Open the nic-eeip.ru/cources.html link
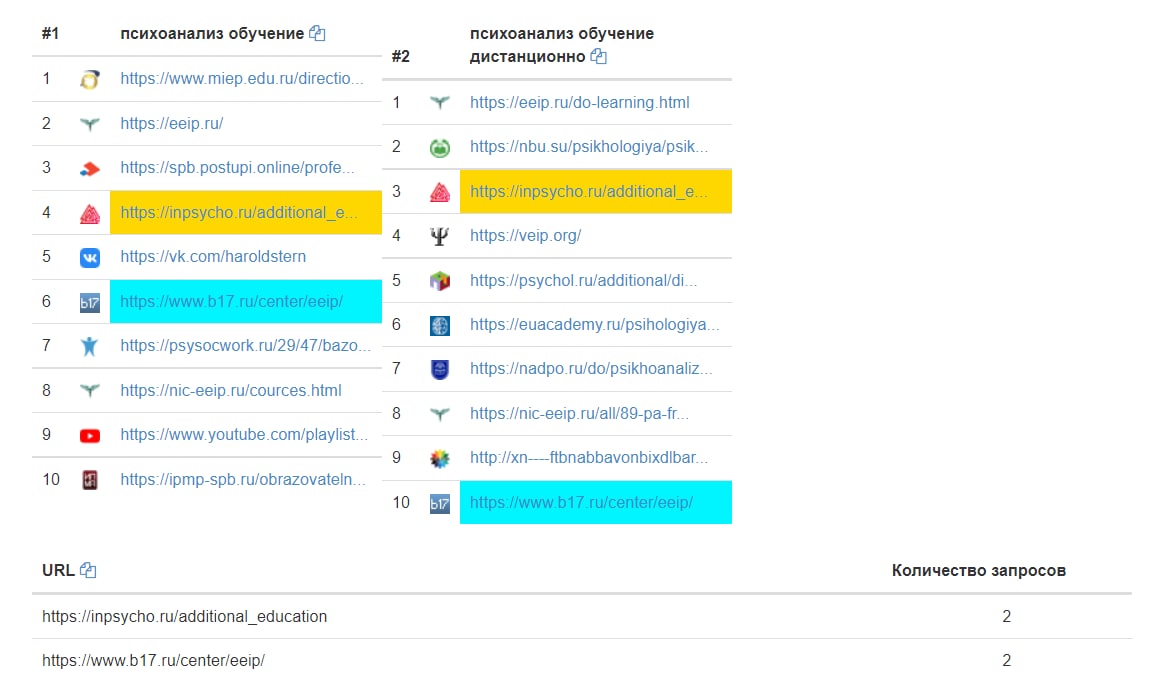This screenshot has height=685, width=1157. tap(230, 390)
